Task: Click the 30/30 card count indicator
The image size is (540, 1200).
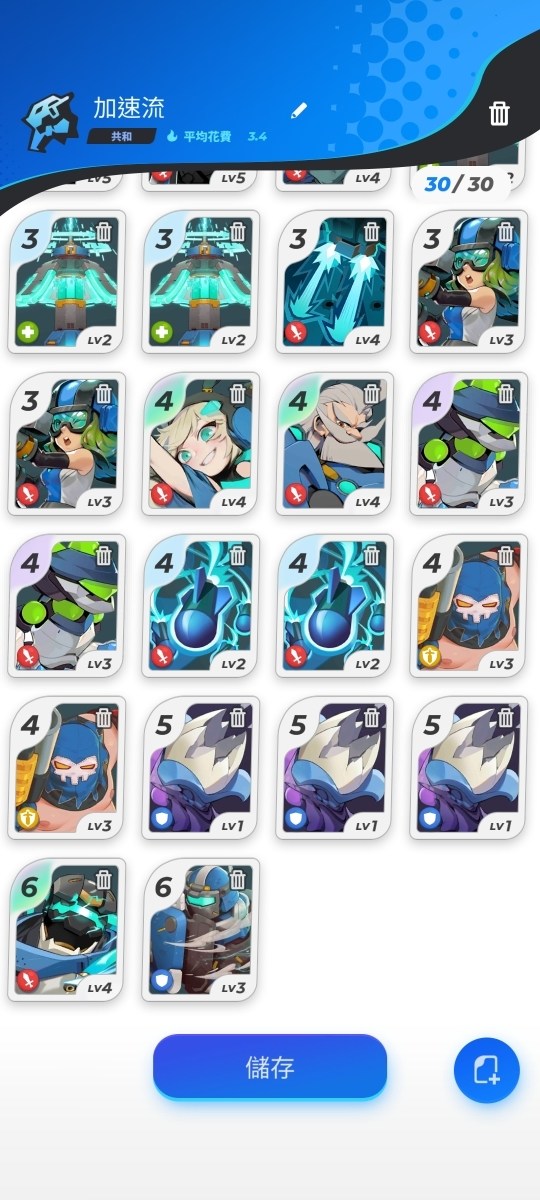Action: click(x=459, y=184)
